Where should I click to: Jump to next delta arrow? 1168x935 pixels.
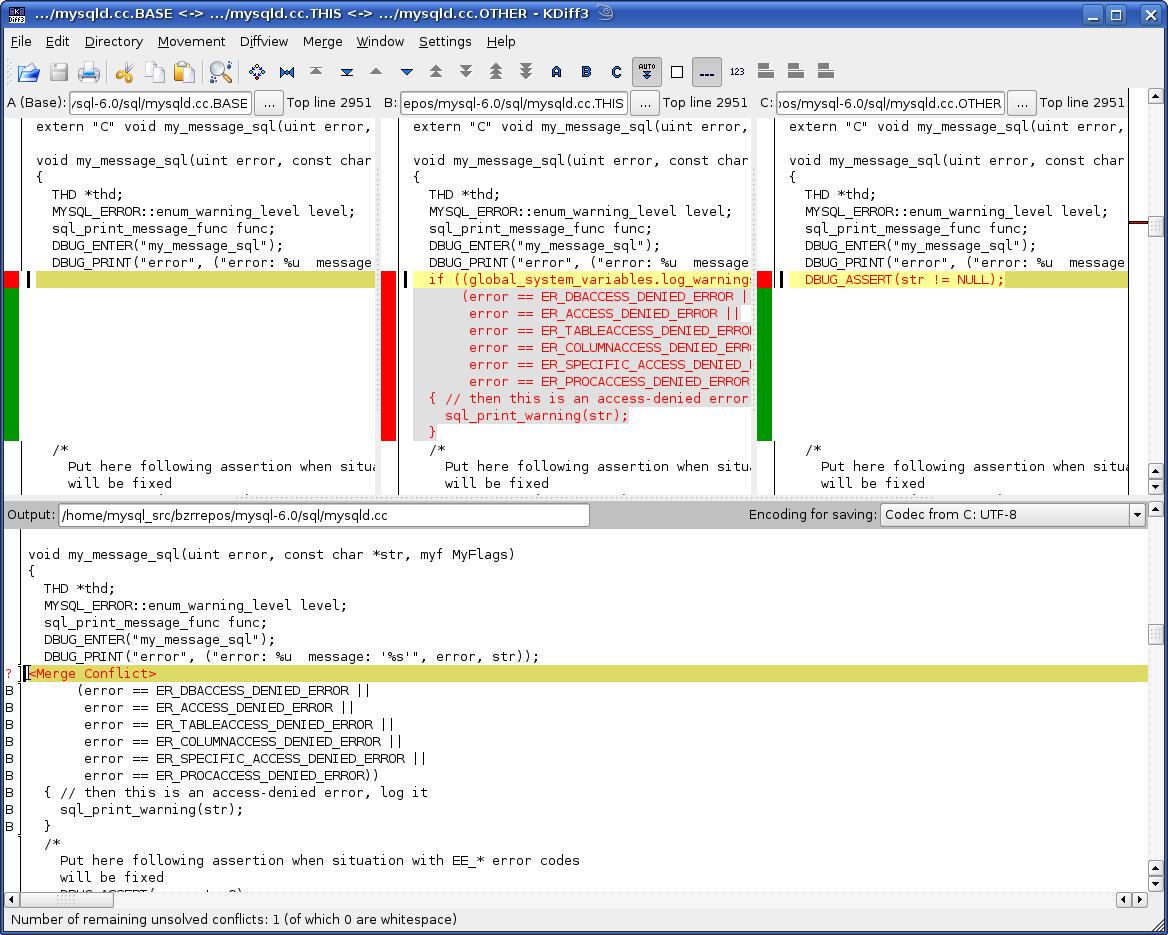pos(406,72)
